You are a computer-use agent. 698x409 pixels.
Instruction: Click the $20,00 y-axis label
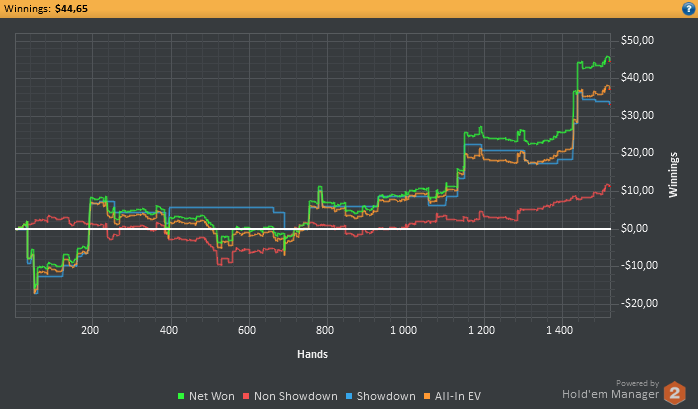[x=637, y=153]
